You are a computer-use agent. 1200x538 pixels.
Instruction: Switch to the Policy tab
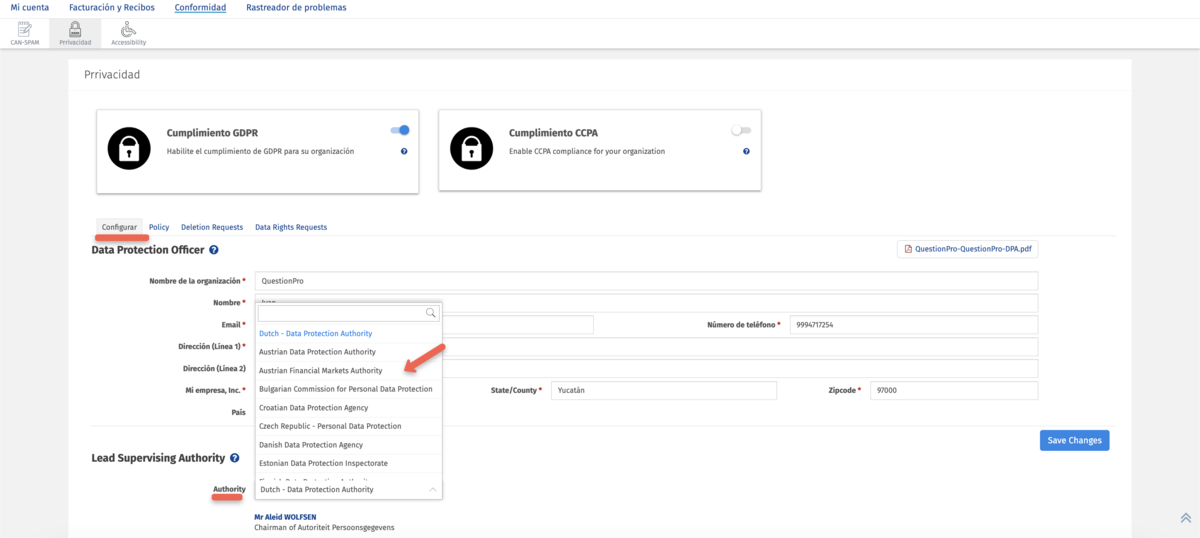click(x=159, y=227)
